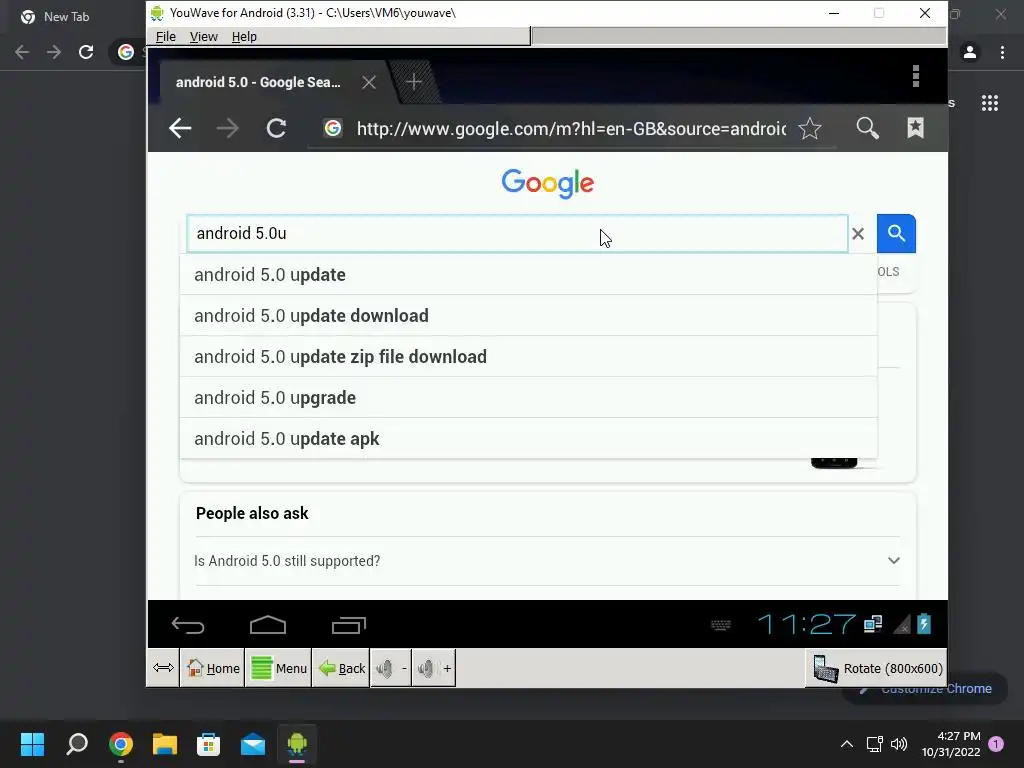Open the YouWave Help menu

pos(244,37)
